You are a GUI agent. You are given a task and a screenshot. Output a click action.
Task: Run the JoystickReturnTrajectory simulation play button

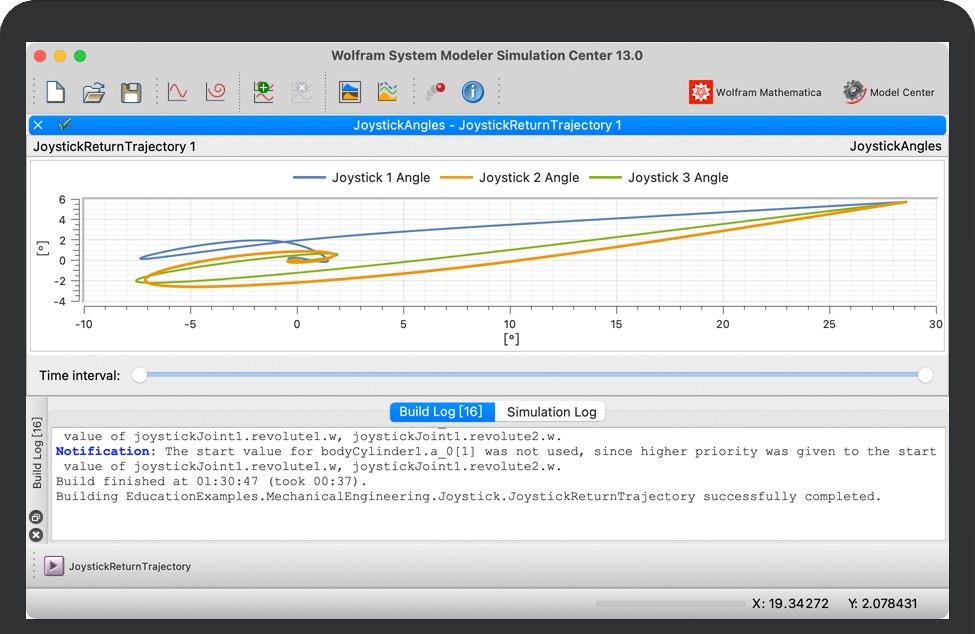pos(53,566)
